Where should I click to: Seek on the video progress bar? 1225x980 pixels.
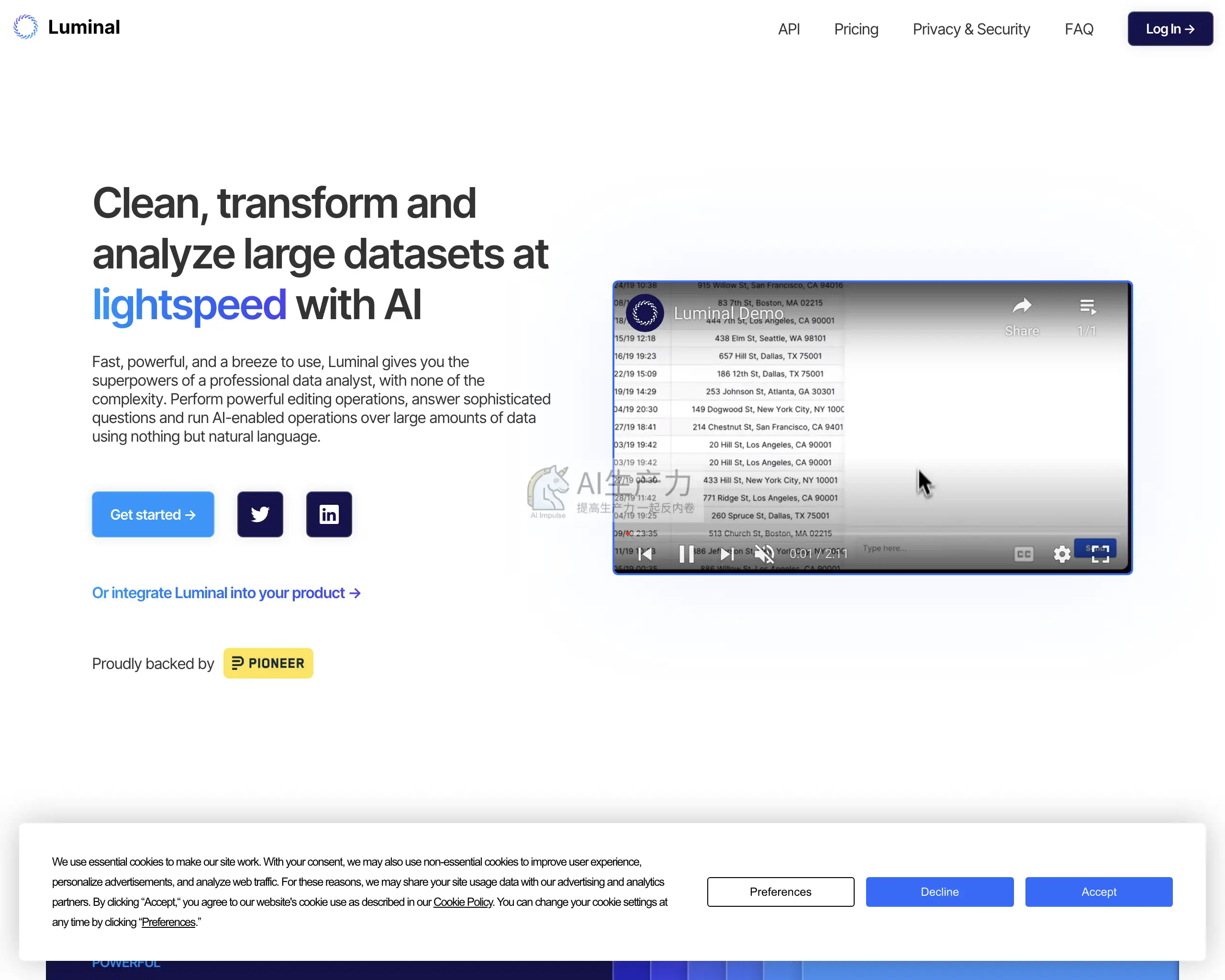click(873, 534)
